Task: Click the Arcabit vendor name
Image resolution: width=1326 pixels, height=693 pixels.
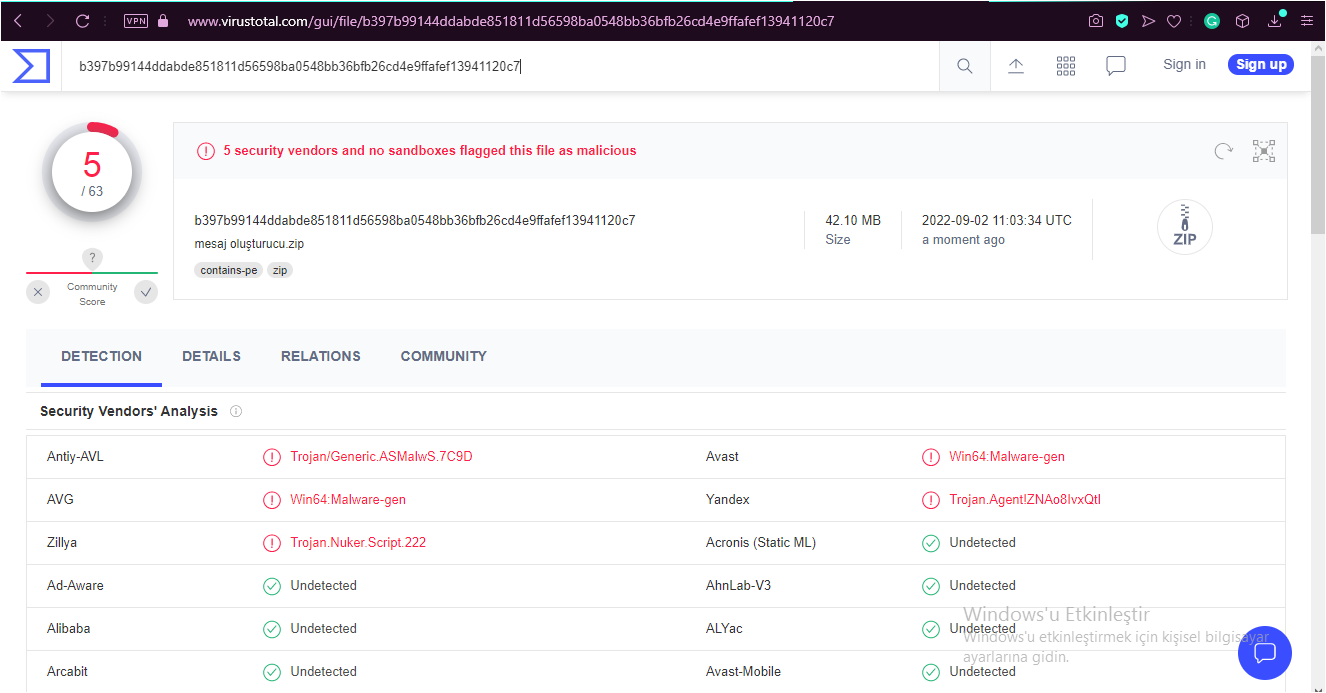Action: point(67,672)
